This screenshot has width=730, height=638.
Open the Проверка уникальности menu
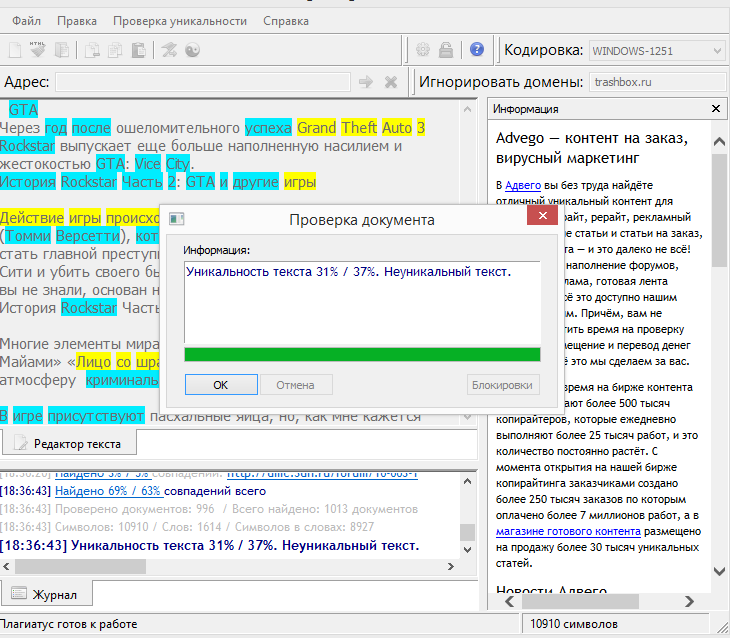180,21
